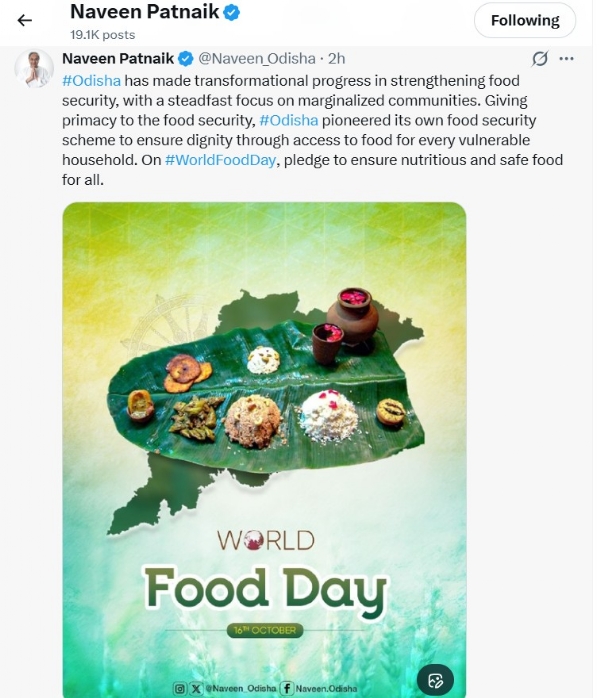
Task: Click the 19.1K posts count
Action: (x=103, y=35)
